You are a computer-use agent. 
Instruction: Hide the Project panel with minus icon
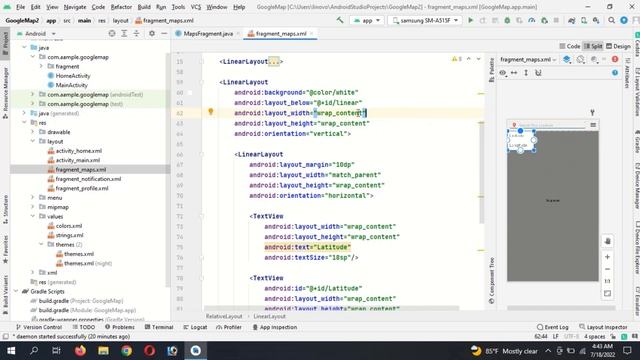pyautogui.click(x=164, y=33)
